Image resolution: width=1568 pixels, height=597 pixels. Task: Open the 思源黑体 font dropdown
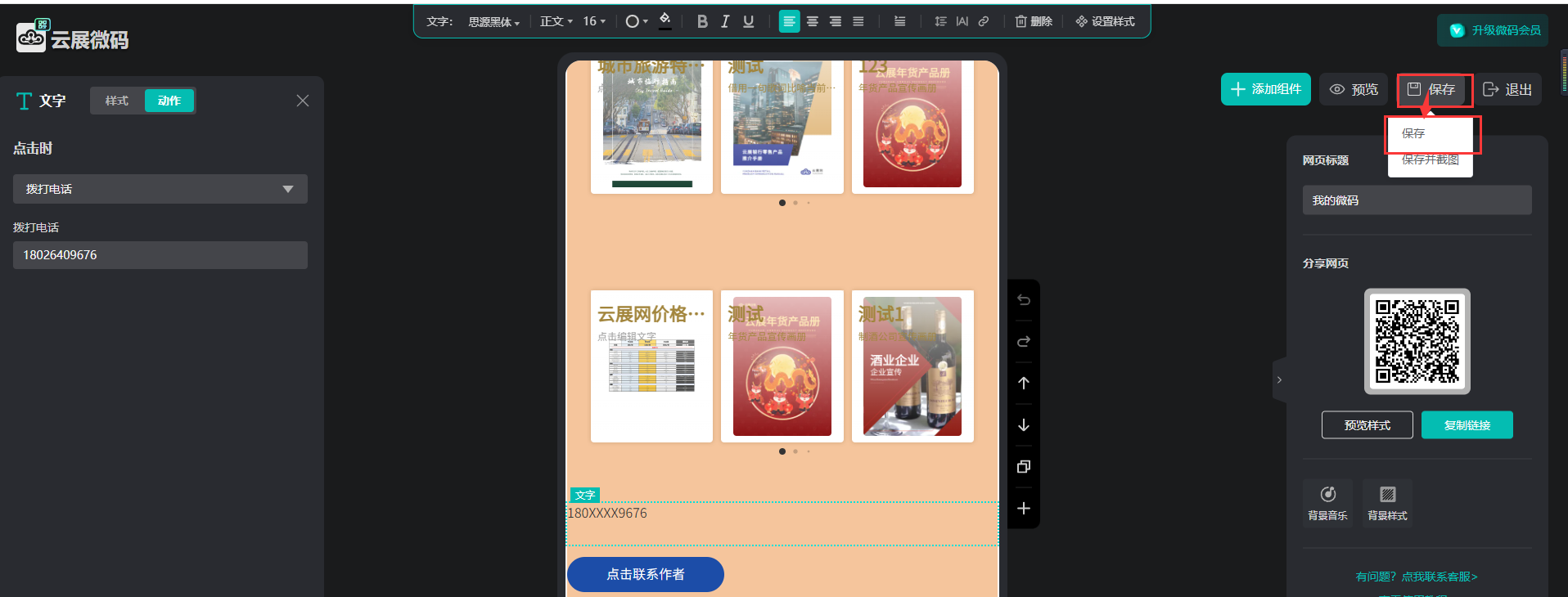coord(493,22)
